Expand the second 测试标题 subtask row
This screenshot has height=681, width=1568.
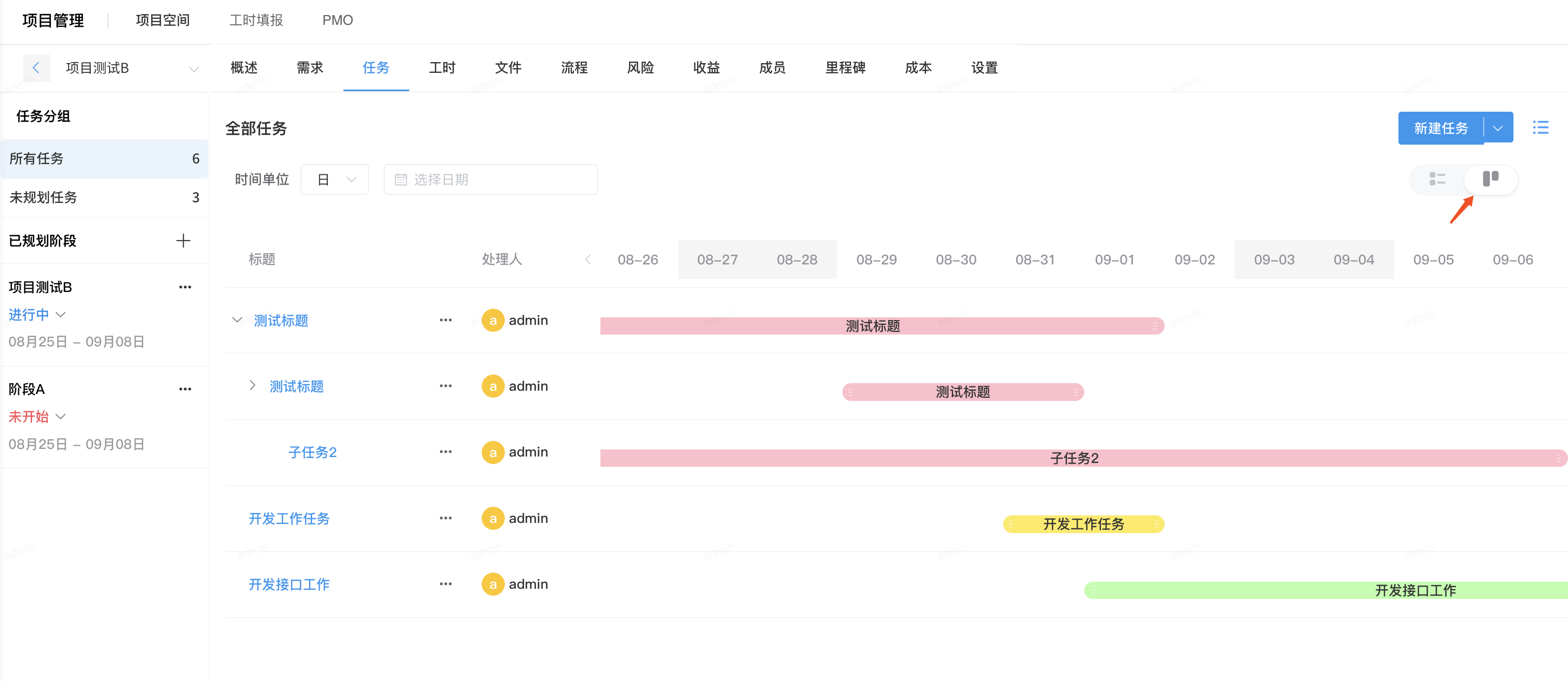[252, 385]
